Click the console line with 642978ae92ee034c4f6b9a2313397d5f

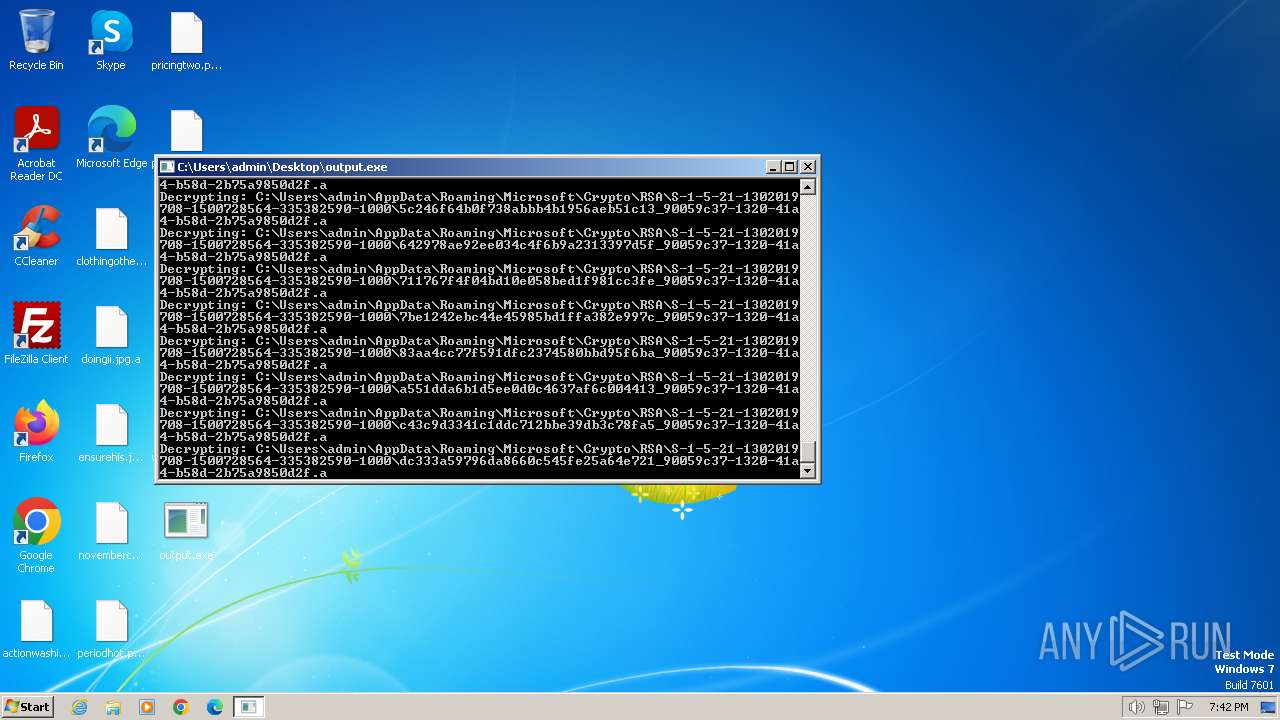[479, 245]
